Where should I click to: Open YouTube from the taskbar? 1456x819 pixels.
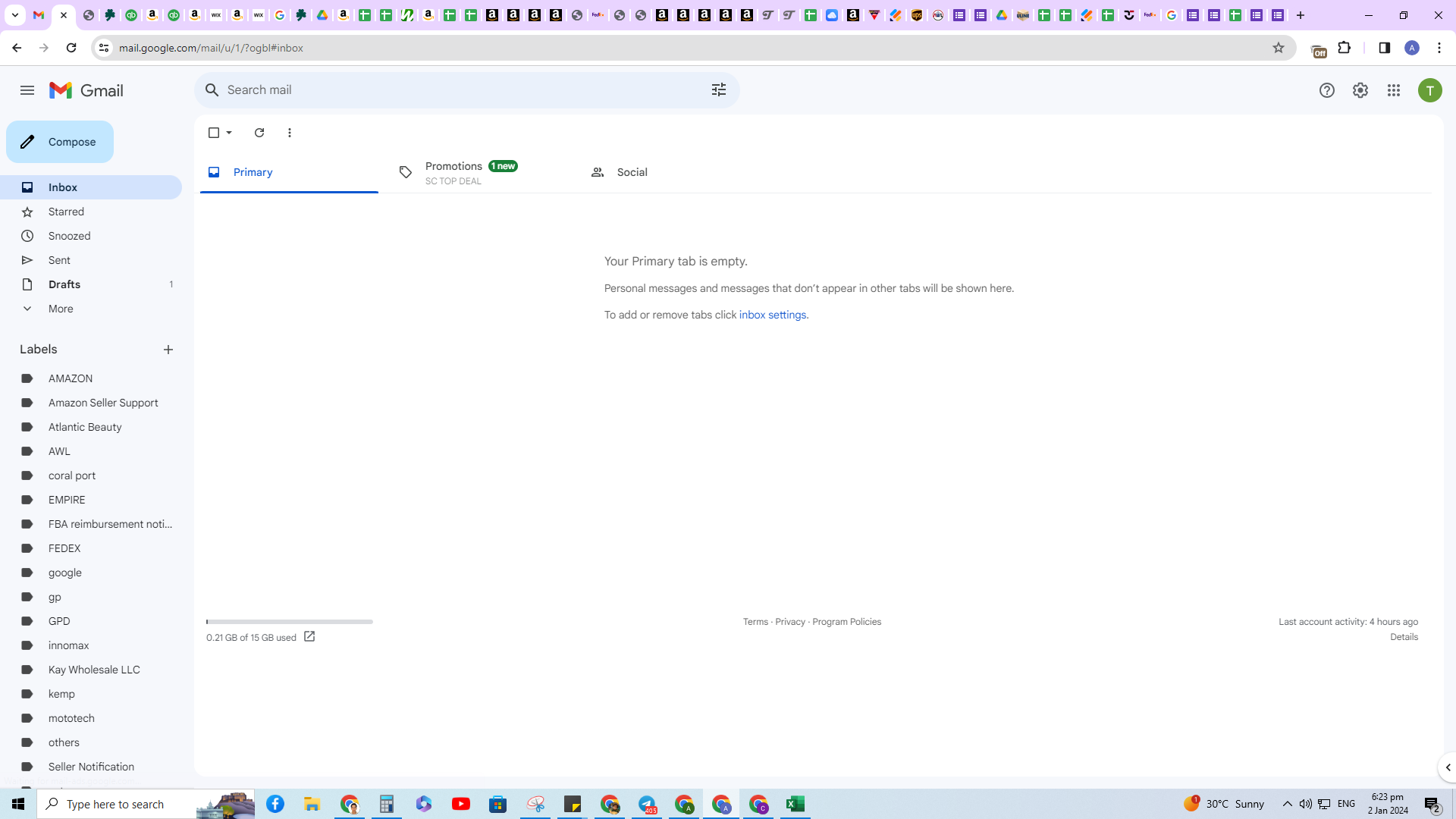pyautogui.click(x=461, y=804)
